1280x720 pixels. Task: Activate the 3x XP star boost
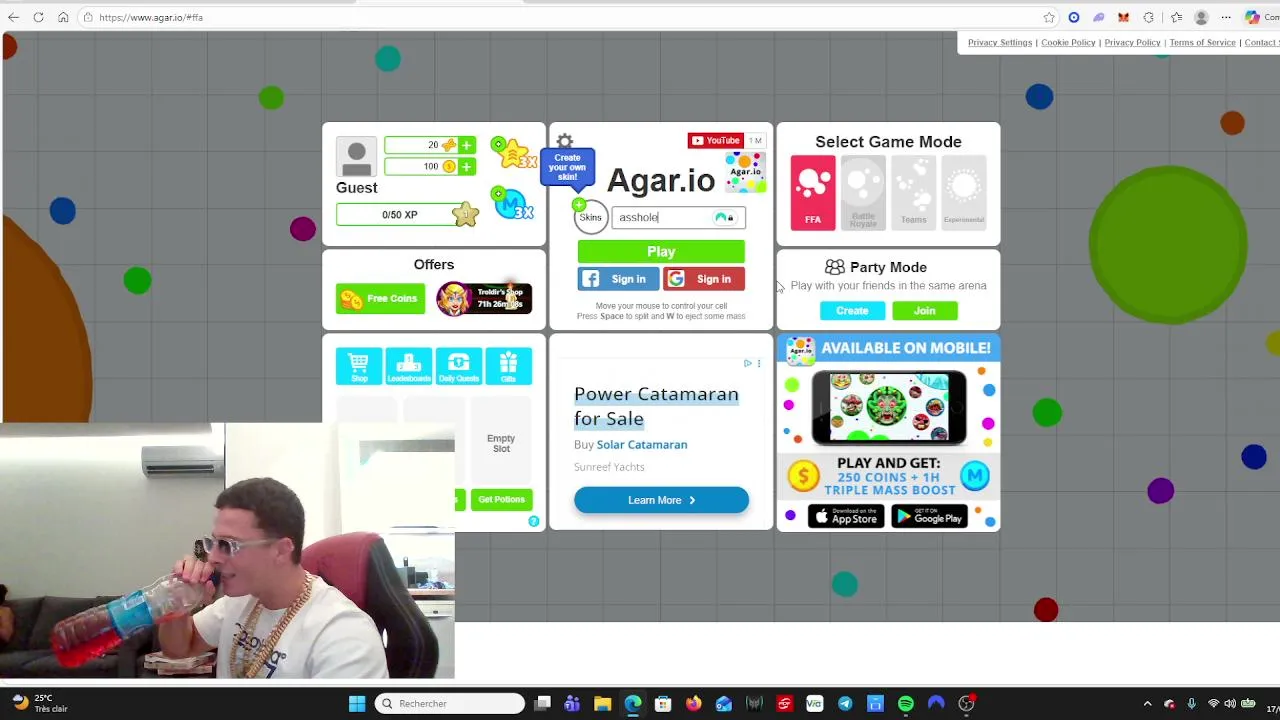514,153
